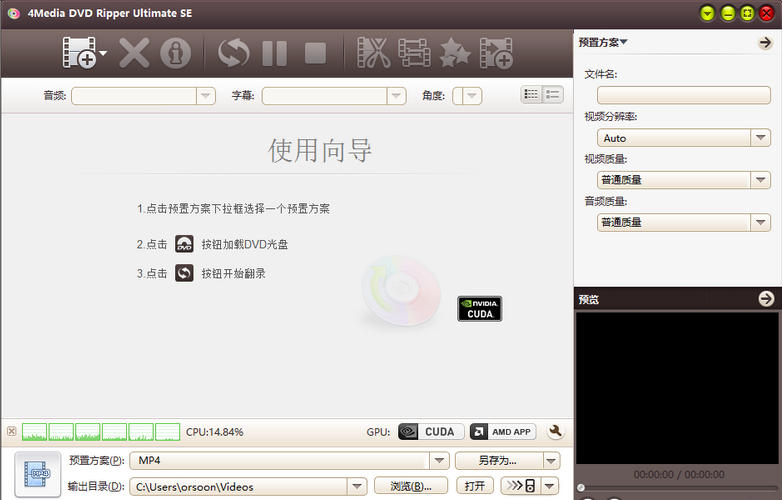Open the file Info toolbar icon
The height and width of the screenshot is (500, 782).
tap(176, 53)
